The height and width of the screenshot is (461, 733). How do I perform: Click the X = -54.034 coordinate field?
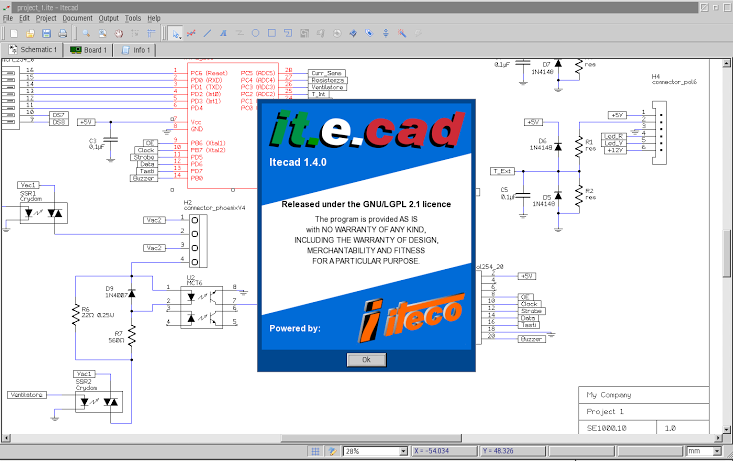[x=445, y=451]
